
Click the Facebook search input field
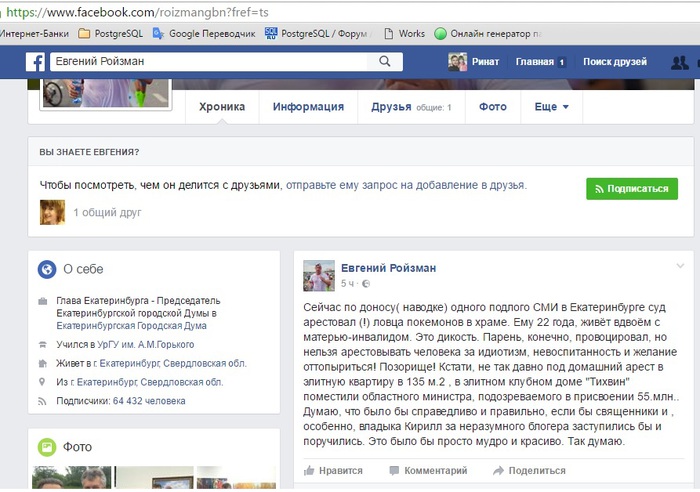point(208,62)
